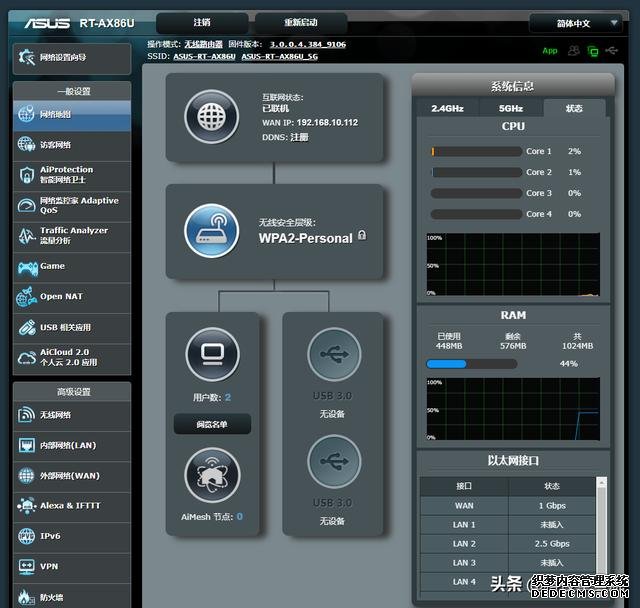Screen dimensions: 640x608
Task: Click the upper USB 3.0 port icon
Action: point(334,354)
